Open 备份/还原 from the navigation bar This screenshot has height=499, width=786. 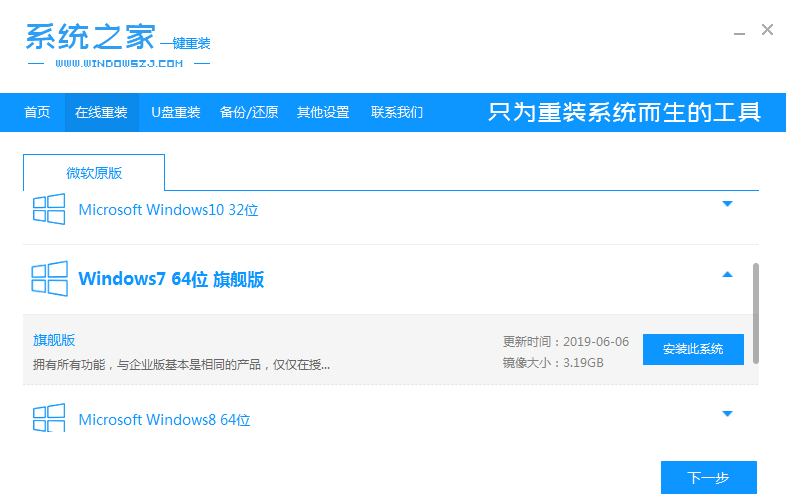(x=249, y=112)
